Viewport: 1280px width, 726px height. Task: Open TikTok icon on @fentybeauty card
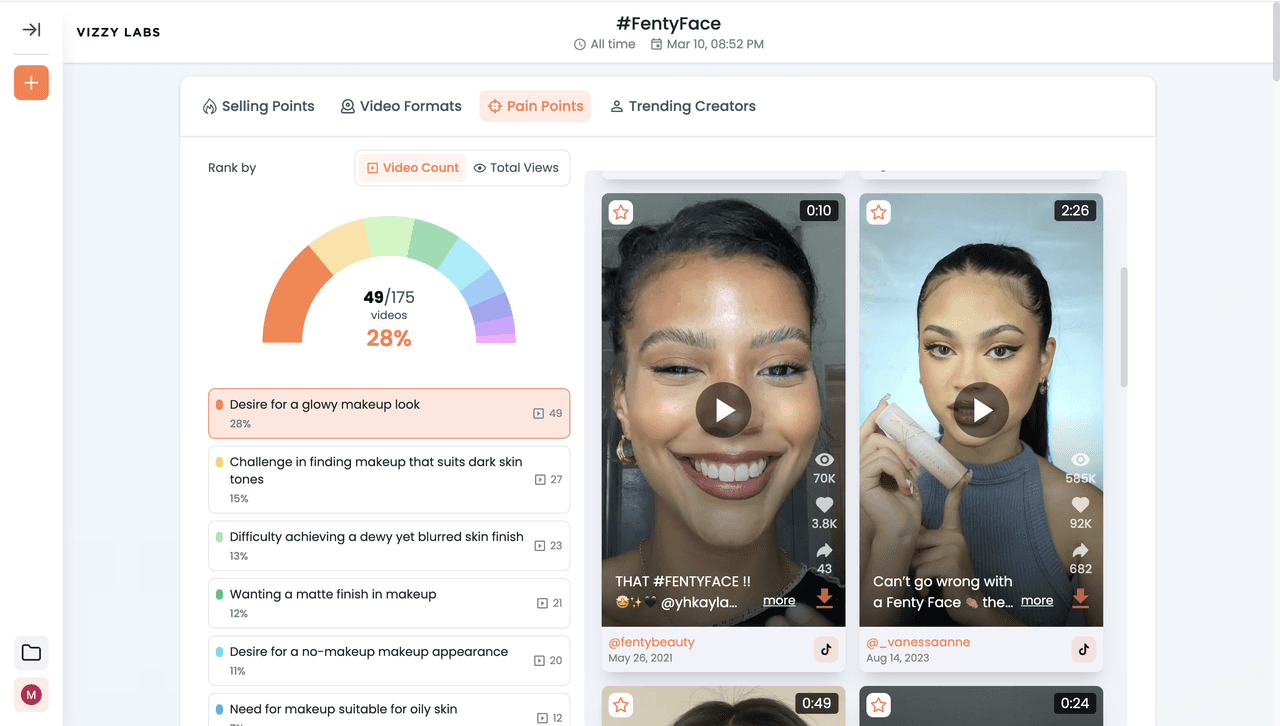pos(826,649)
